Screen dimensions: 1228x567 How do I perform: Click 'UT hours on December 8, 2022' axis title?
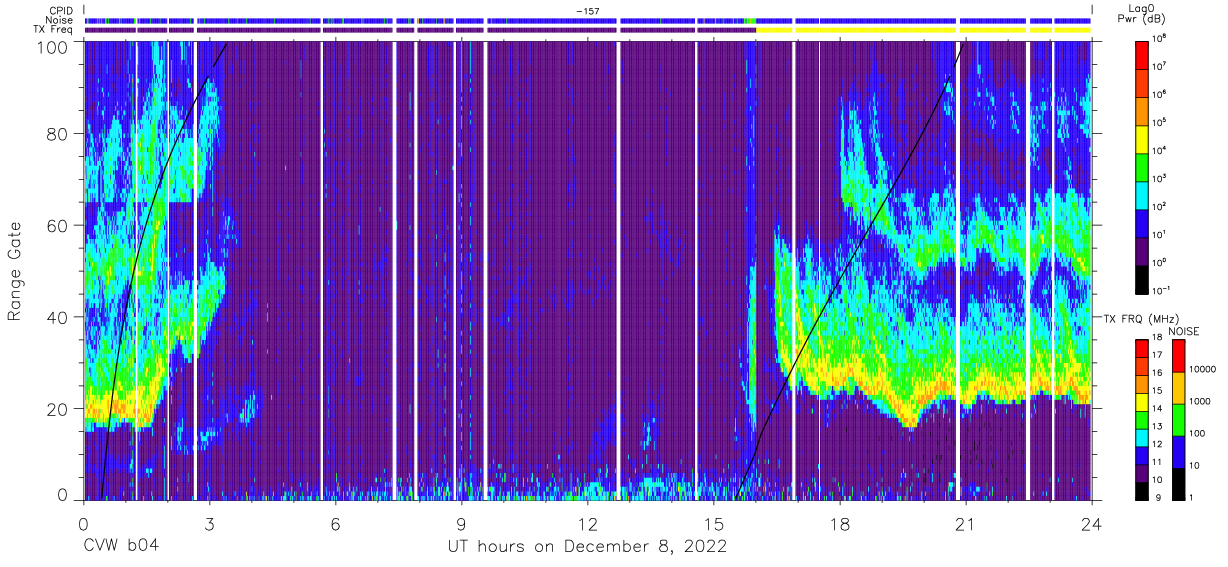coord(587,547)
